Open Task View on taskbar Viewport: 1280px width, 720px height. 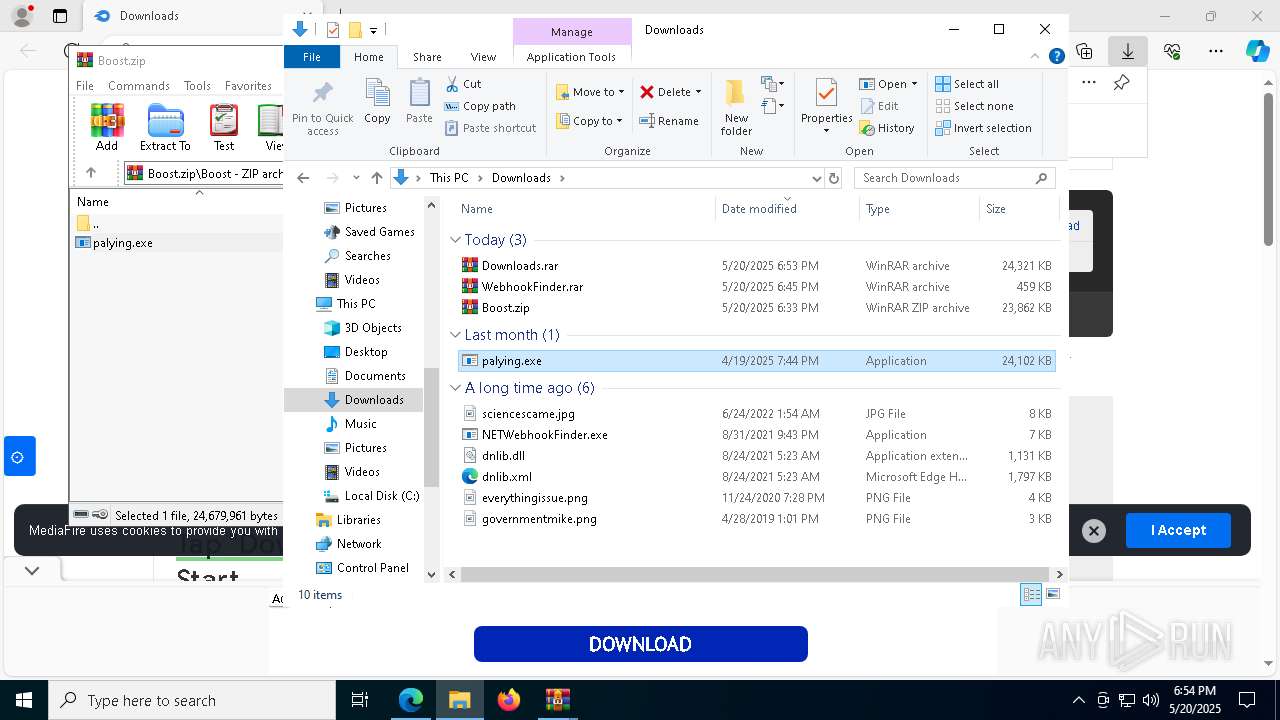click(360, 700)
